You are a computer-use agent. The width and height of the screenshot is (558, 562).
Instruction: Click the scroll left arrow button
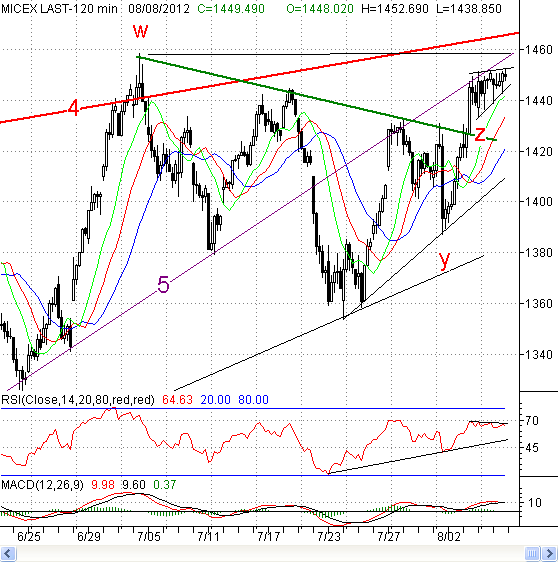coord(8,553)
